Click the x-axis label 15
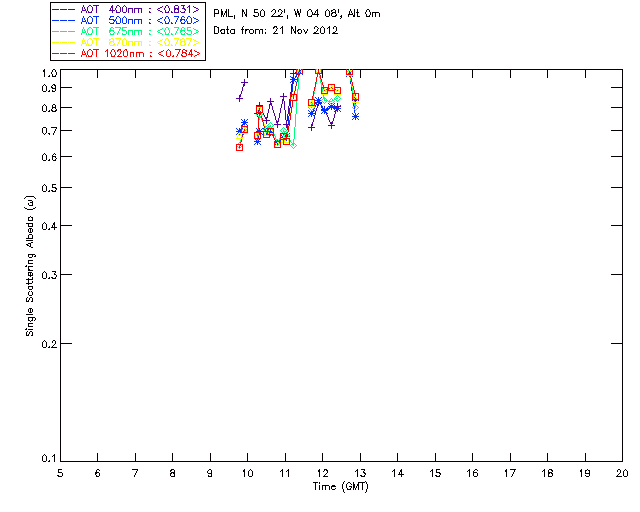Image resolution: width=640 pixels, height=512 pixels. [x=435, y=473]
